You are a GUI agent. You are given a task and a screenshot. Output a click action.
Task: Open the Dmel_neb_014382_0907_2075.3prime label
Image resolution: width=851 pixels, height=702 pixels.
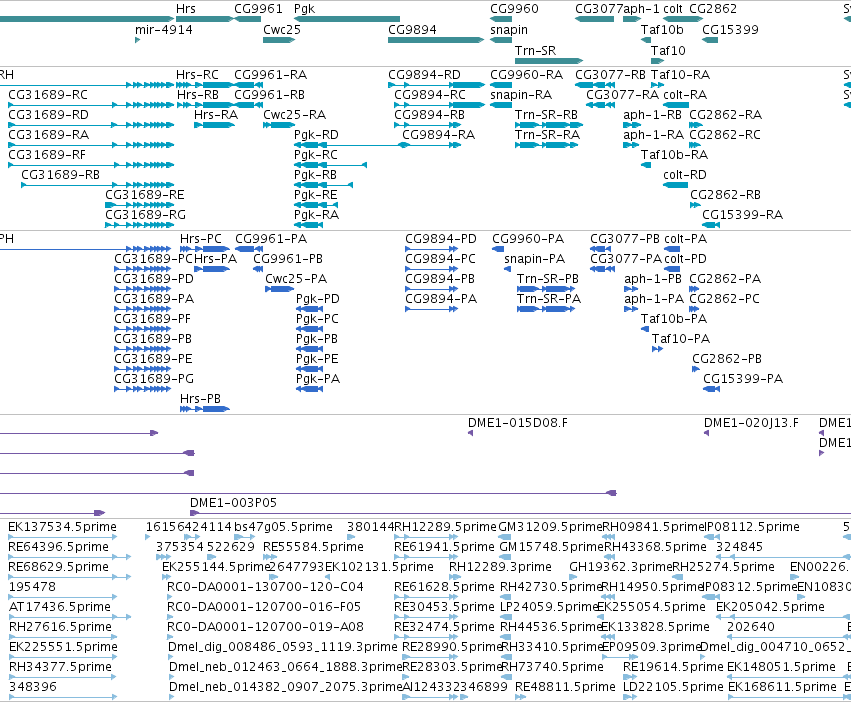coord(285,687)
